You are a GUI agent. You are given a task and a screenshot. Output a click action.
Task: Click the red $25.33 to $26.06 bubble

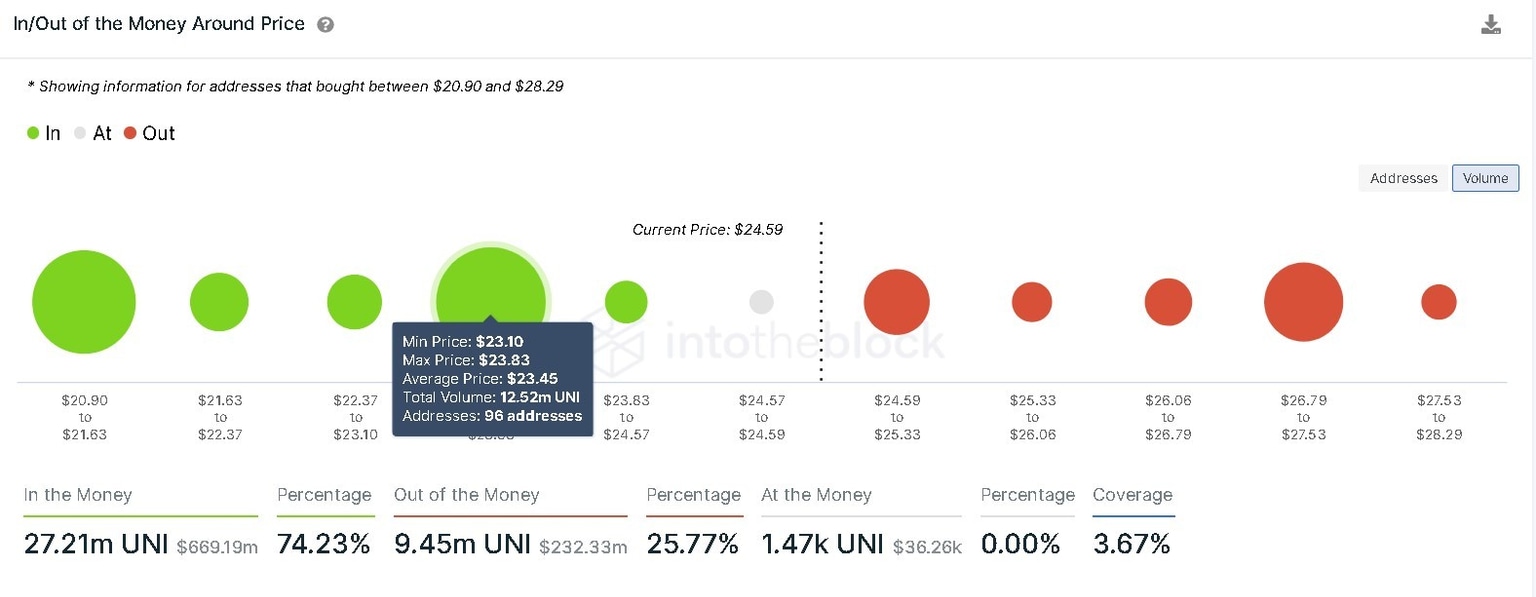point(1032,302)
